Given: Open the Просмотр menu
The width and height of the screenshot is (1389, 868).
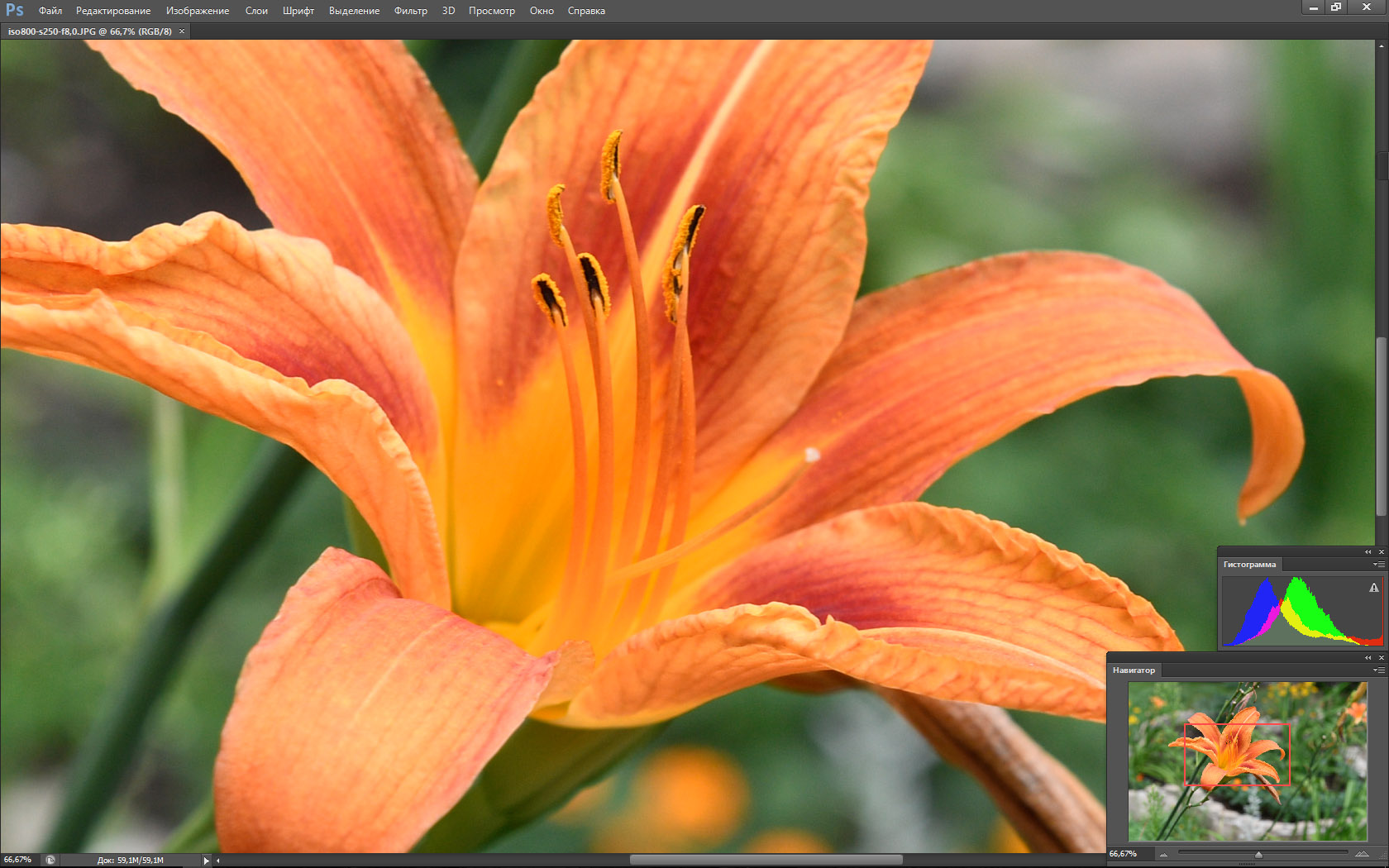Looking at the screenshot, I should click(492, 11).
